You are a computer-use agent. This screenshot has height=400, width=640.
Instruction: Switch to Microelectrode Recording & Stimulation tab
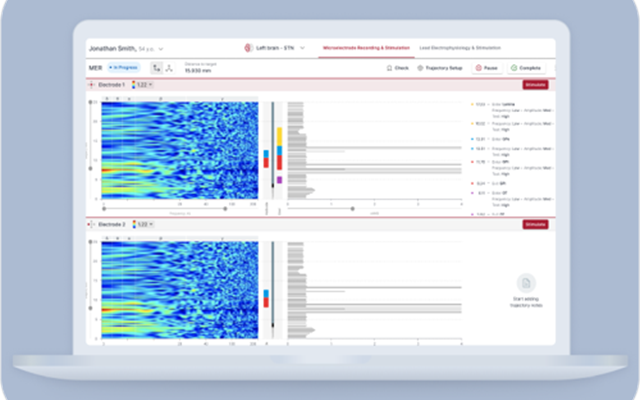(x=366, y=48)
